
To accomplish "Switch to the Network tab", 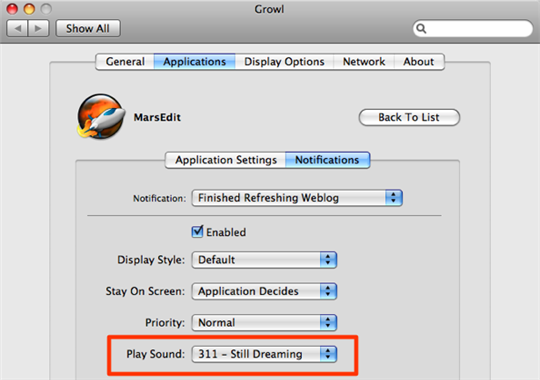I will [364, 62].
